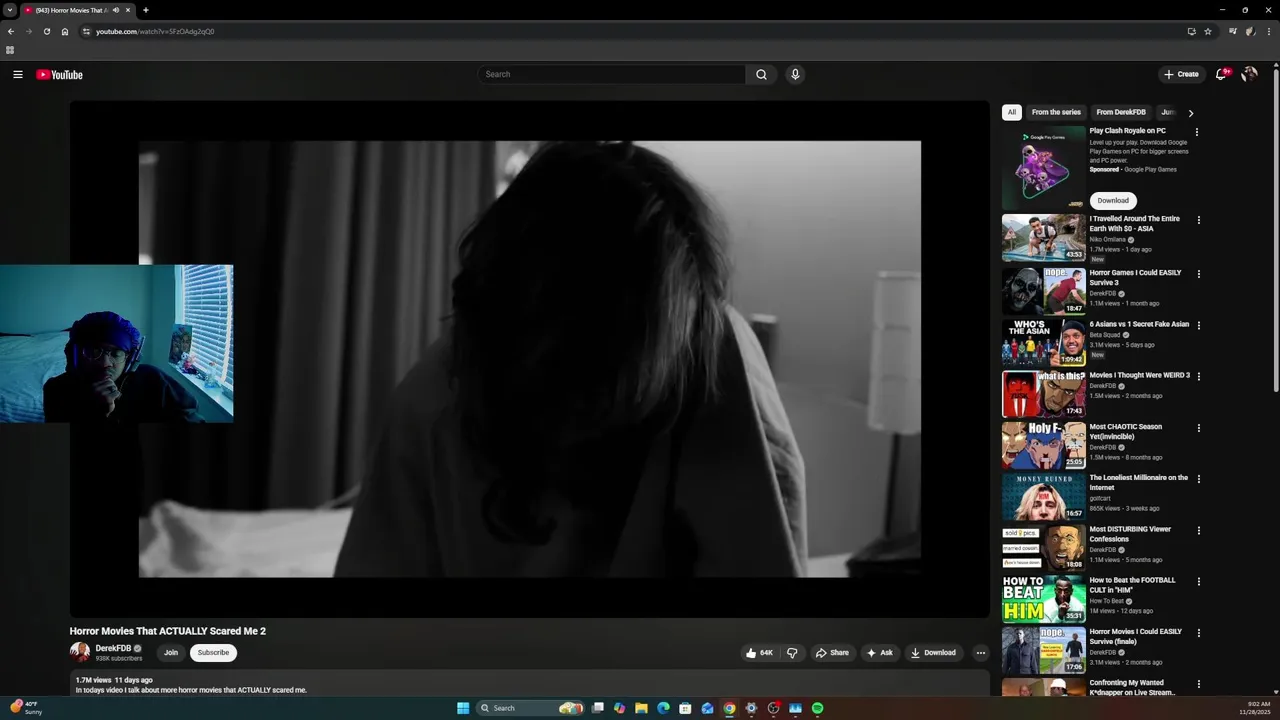
Task: Launch Spotify from the taskbar
Action: pyautogui.click(x=817, y=708)
